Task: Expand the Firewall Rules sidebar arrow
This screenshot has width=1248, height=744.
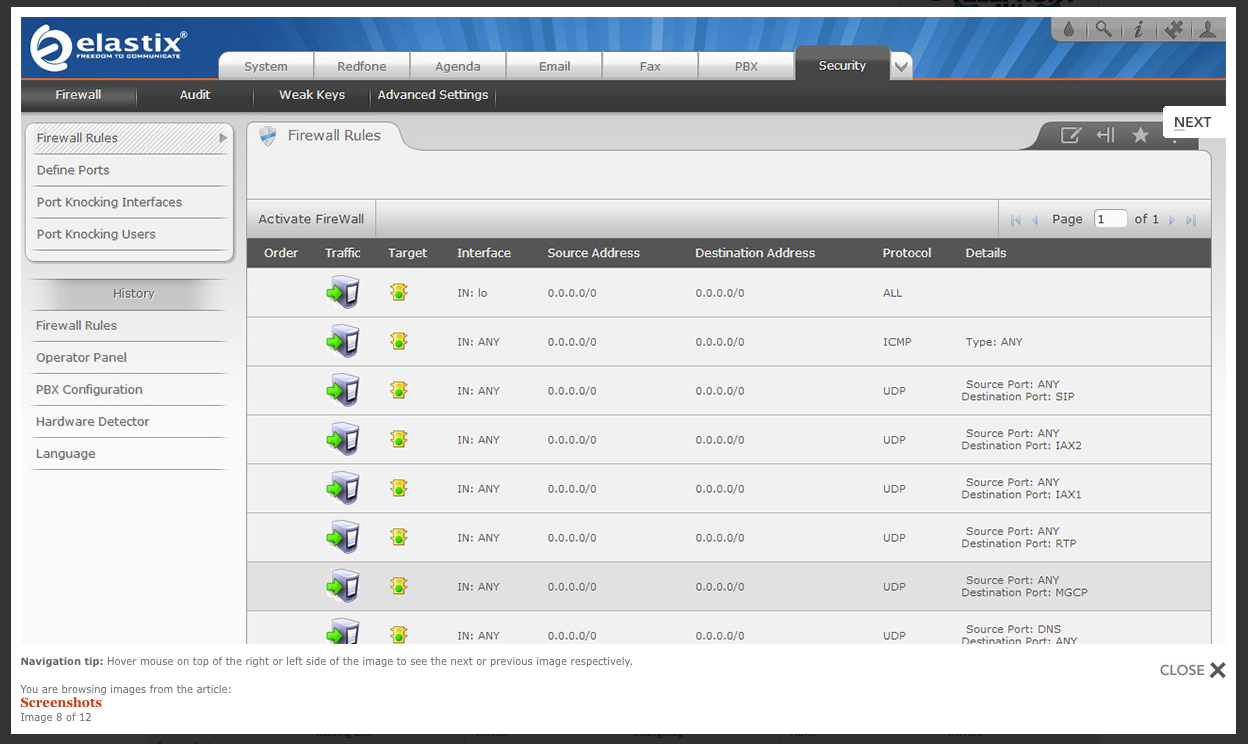Action: [x=224, y=138]
